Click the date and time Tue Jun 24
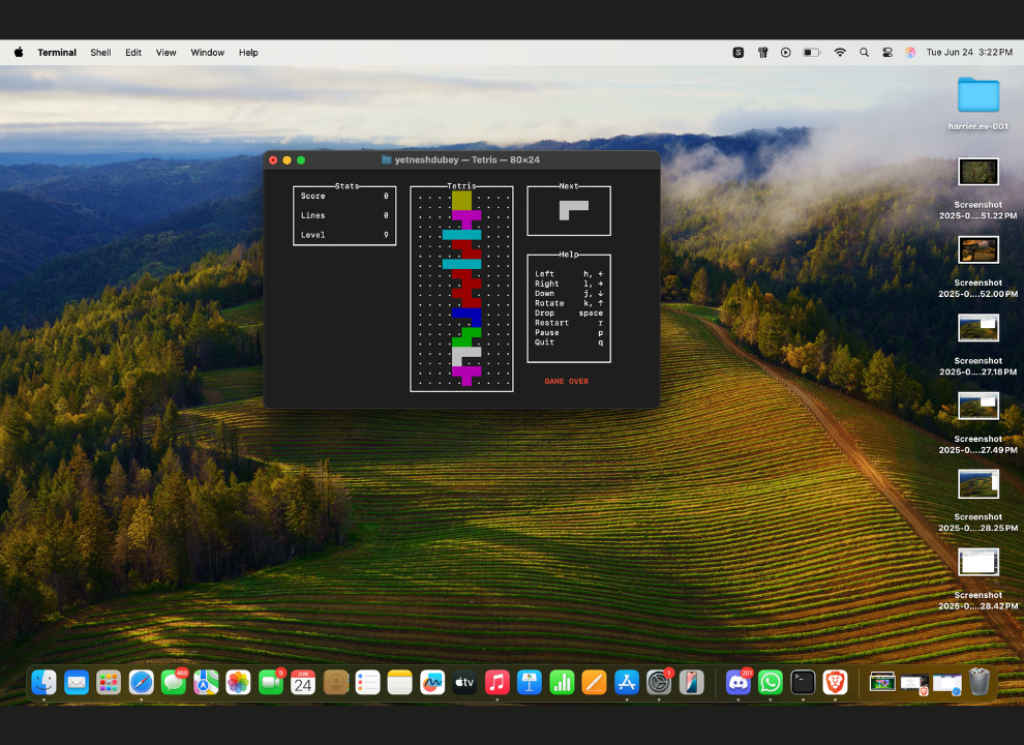This screenshot has width=1024, height=745. pos(969,52)
